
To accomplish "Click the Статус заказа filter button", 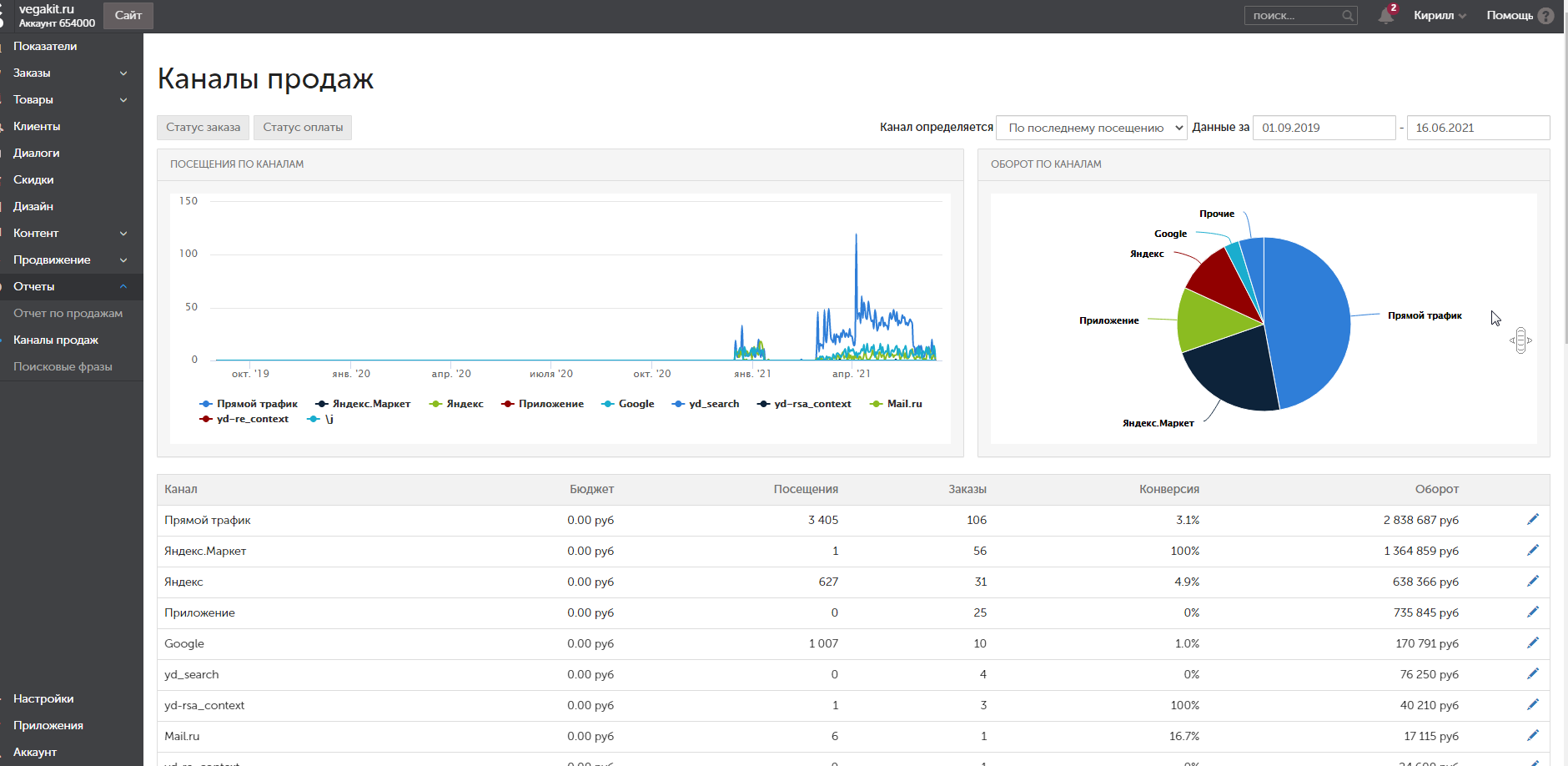I will (x=203, y=128).
